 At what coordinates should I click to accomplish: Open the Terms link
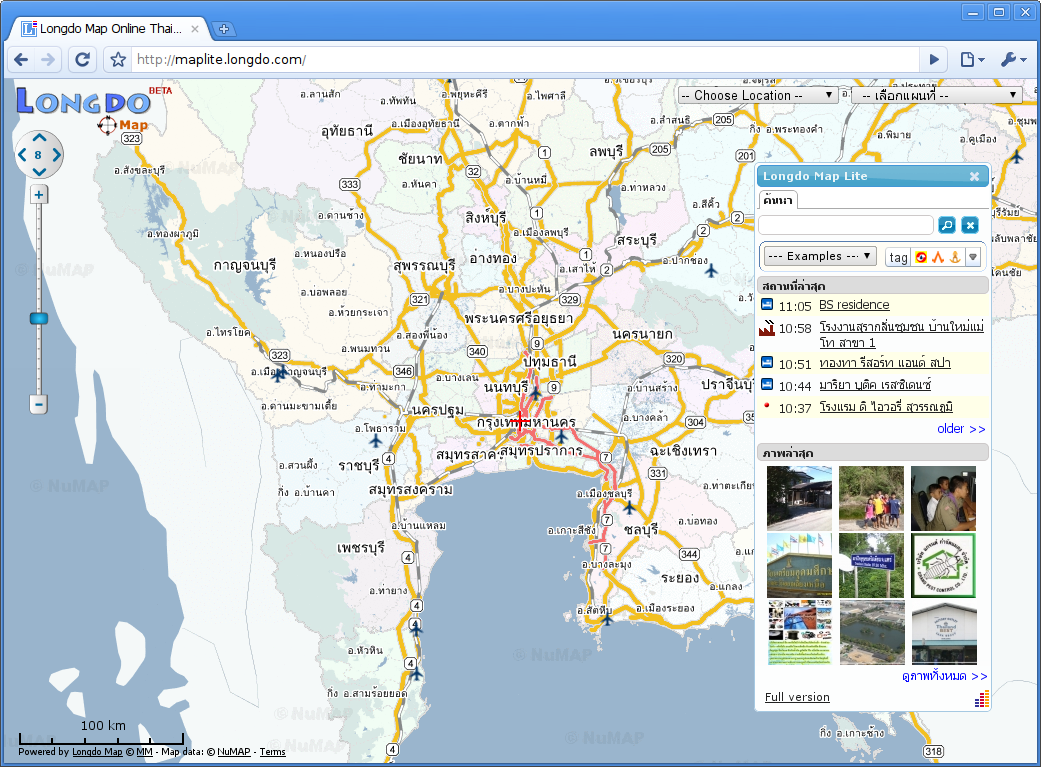tap(272, 752)
